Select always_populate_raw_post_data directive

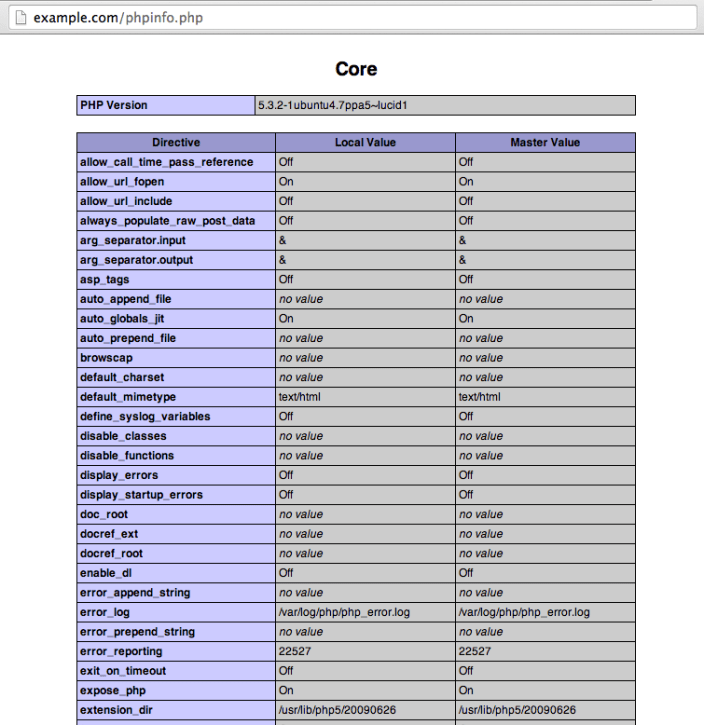click(167, 221)
